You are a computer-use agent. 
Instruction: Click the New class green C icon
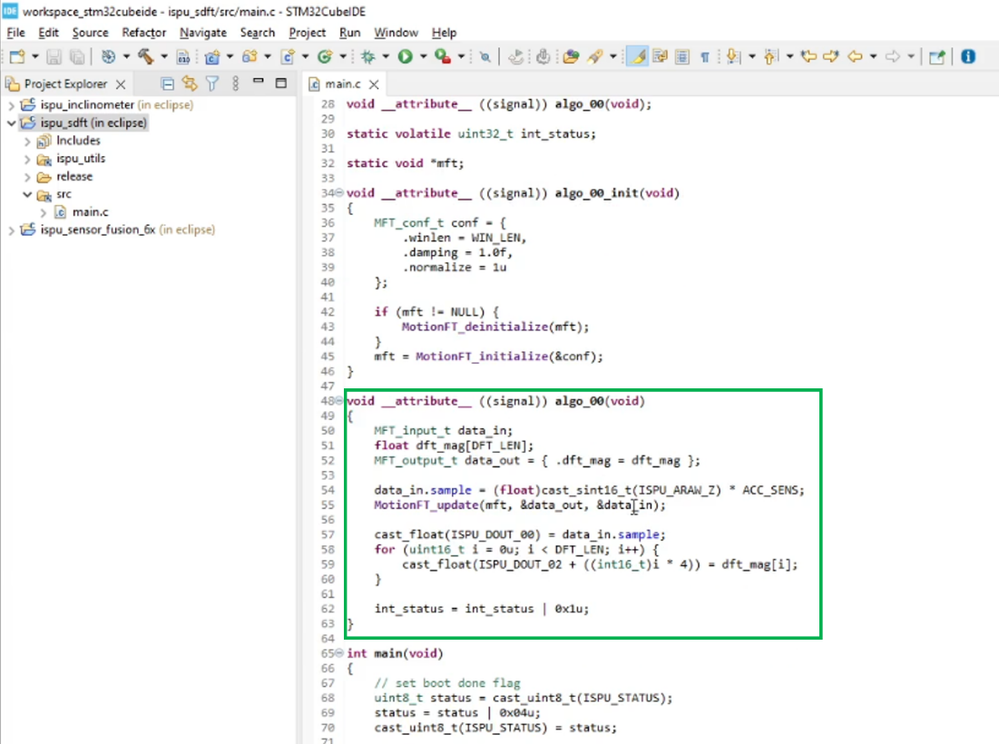[x=325, y=57]
